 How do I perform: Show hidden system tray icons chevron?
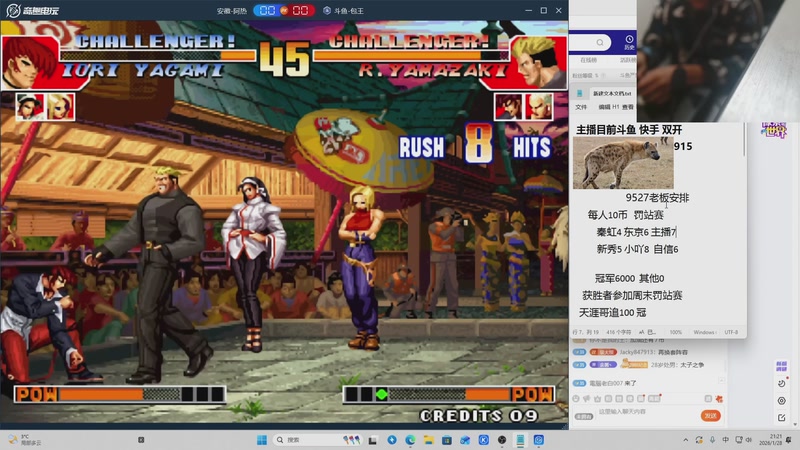[686, 440]
